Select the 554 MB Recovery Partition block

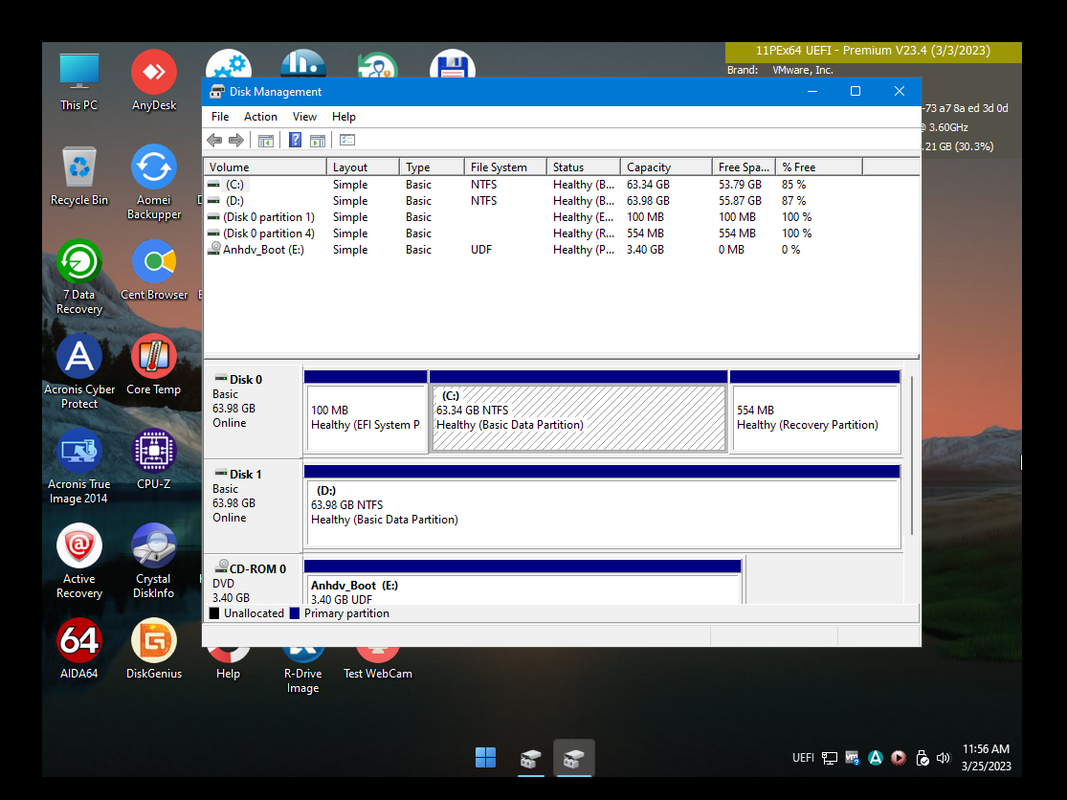(814, 418)
